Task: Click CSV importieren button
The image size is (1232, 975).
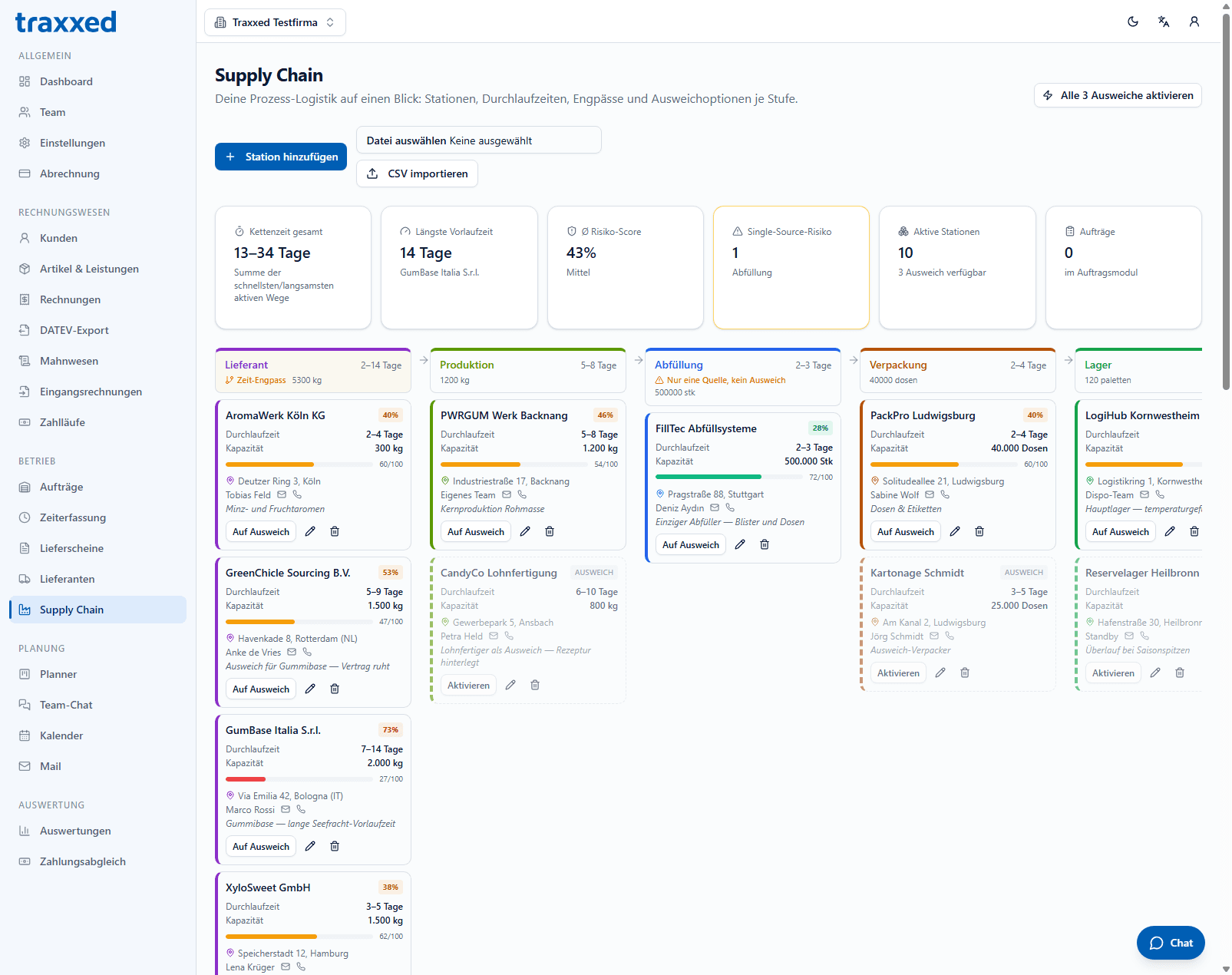Action: 417,174
